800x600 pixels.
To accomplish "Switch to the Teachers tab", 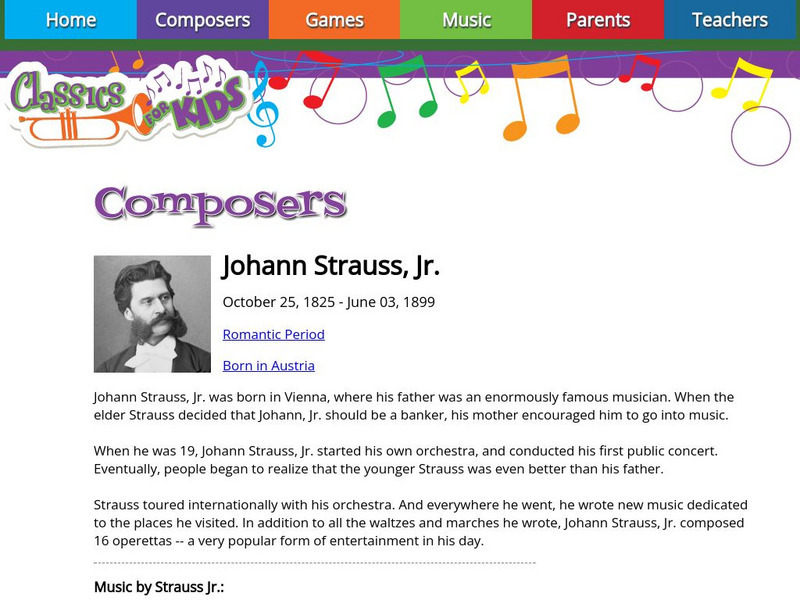I will click(x=730, y=20).
